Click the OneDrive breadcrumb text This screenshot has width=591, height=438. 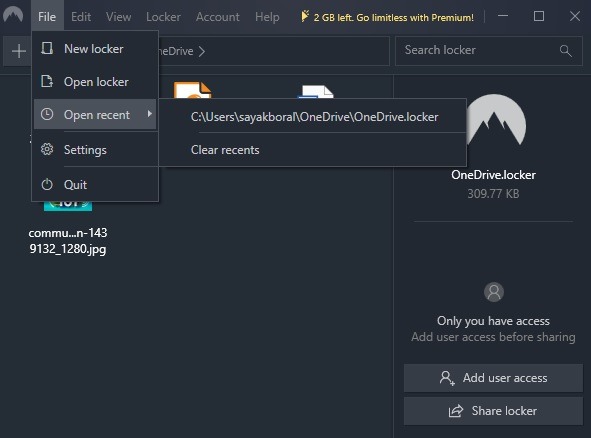[x=176, y=51]
